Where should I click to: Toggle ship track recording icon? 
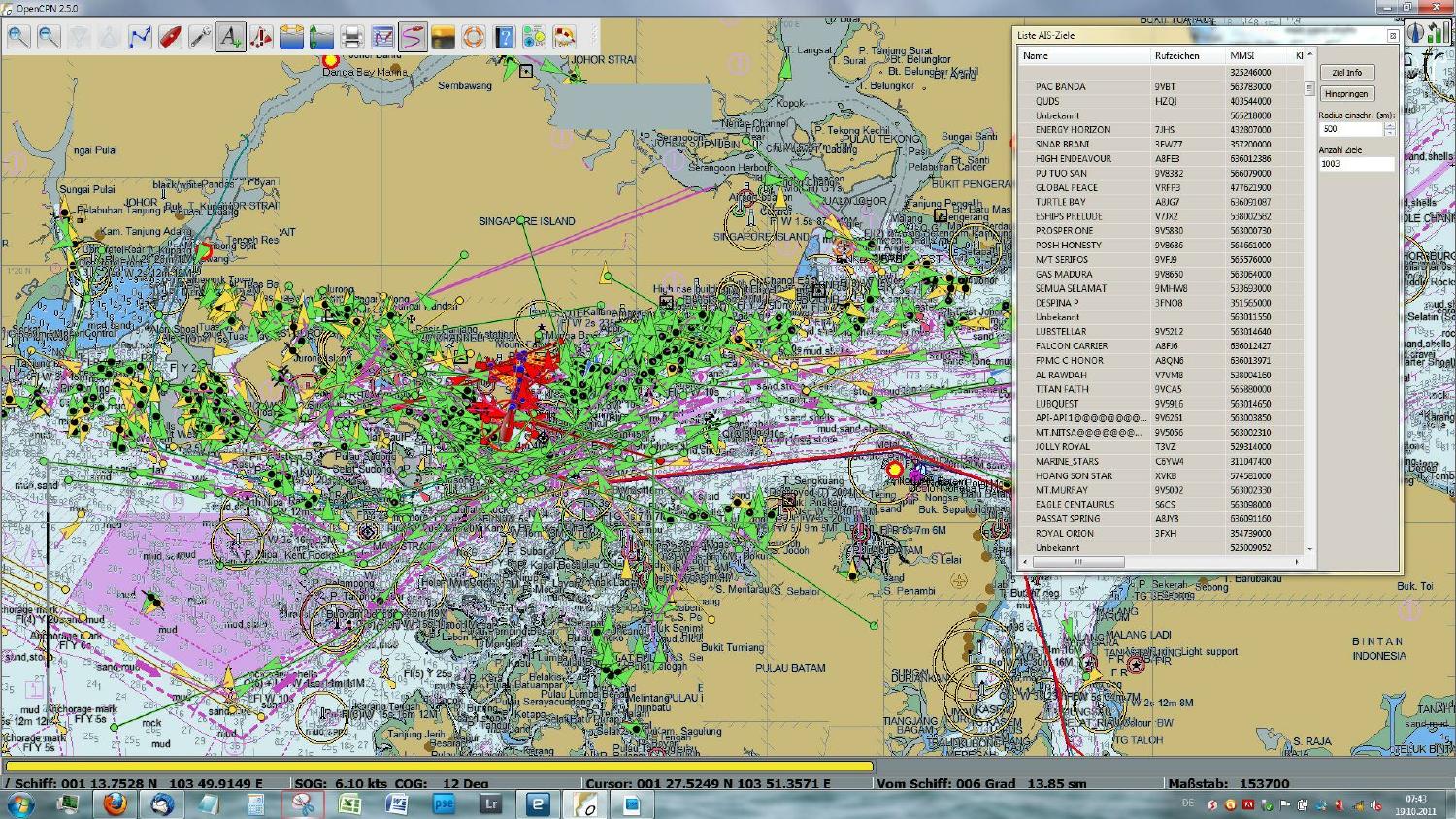pyautogui.click(x=413, y=38)
